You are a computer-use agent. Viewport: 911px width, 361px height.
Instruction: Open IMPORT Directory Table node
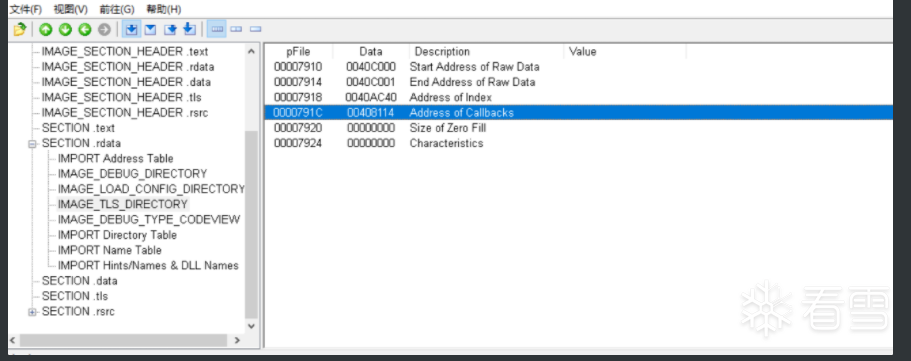117,235
